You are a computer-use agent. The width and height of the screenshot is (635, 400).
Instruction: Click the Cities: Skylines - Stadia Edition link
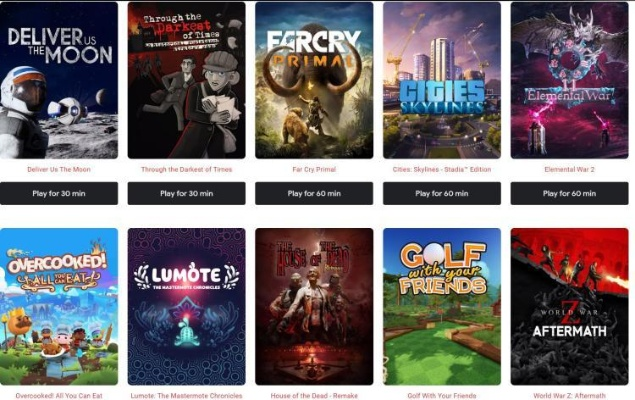click(x=442, y=169)
